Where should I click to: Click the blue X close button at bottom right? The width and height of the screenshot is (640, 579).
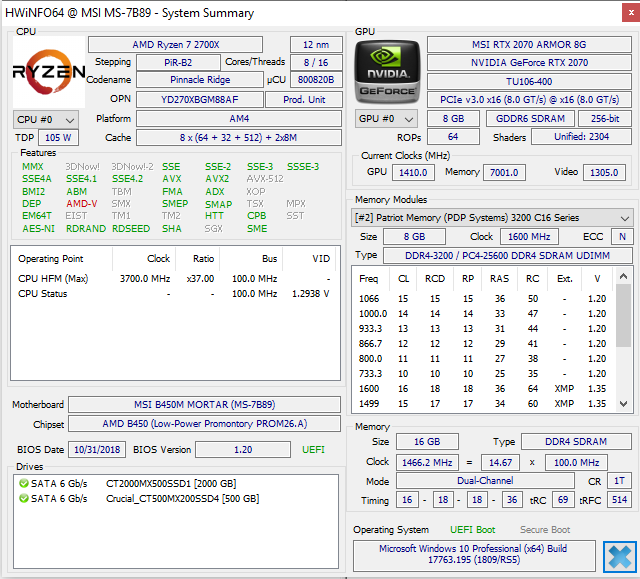tap(620, 557)
